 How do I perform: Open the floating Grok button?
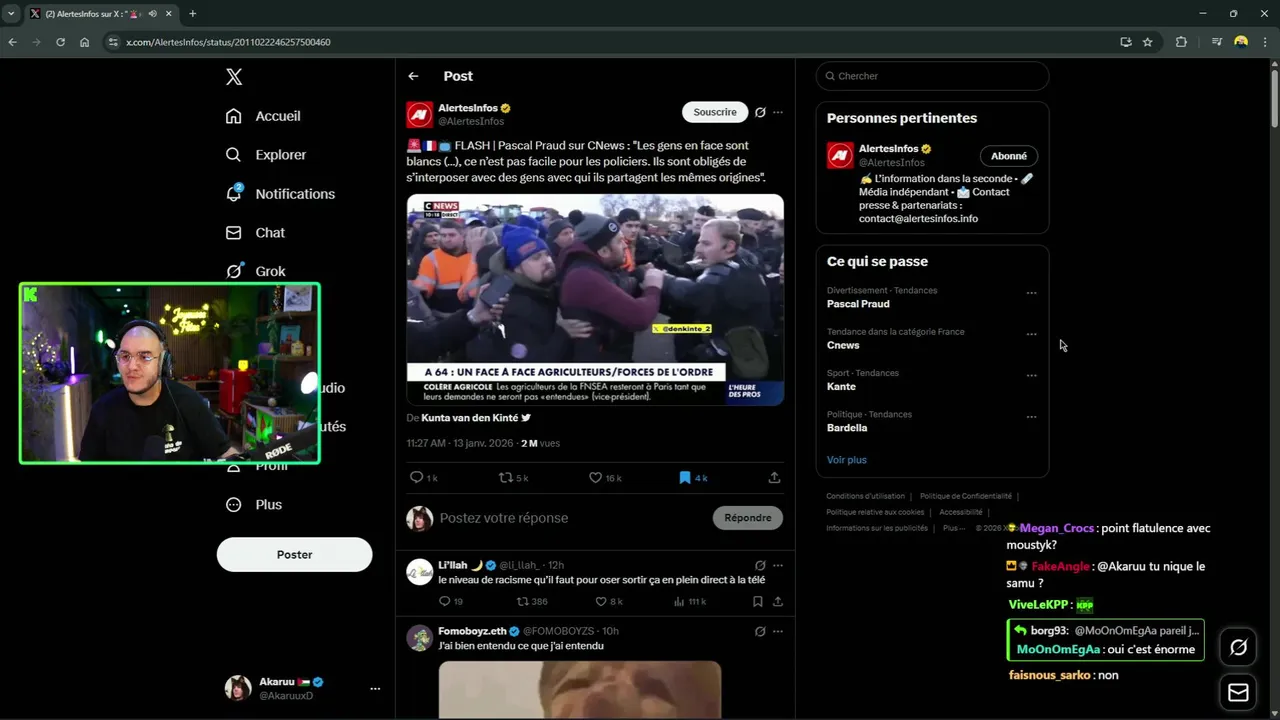point(1238,648)
